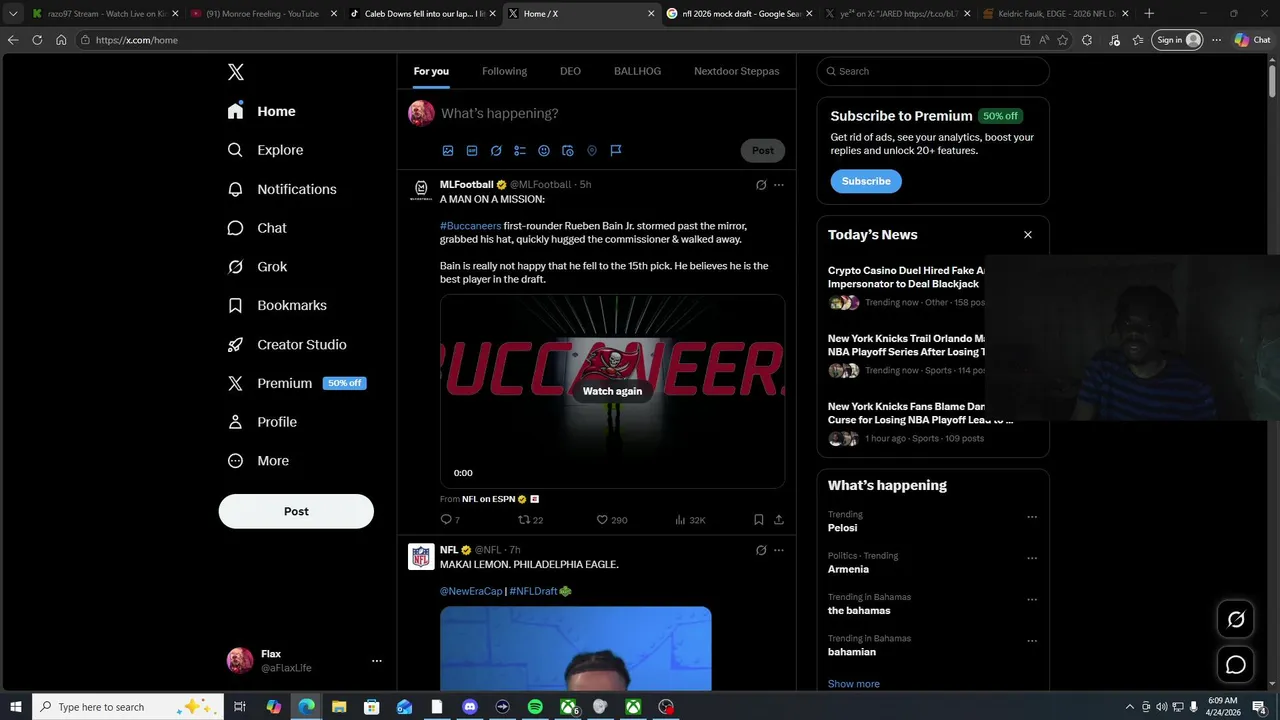Open Notifications in the sidebar
The image size is (1280, 720).
click(282, 189)
